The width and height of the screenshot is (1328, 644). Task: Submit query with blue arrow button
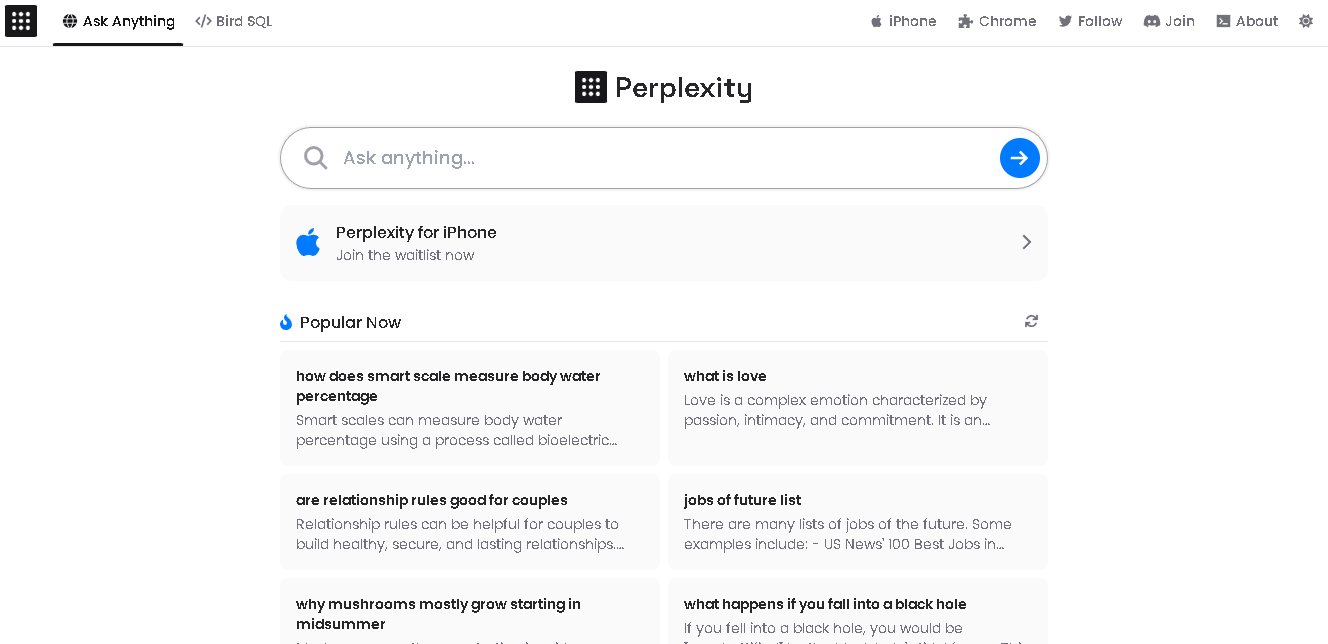click(1019, 158)
